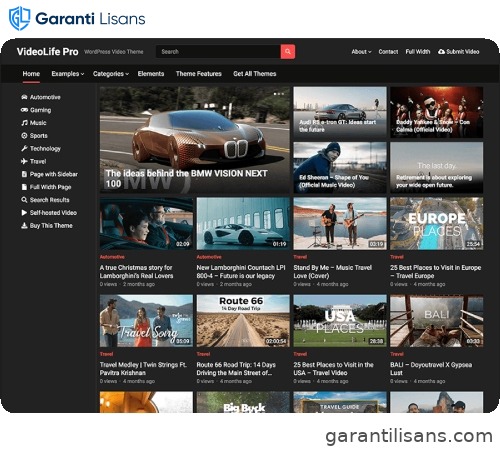Click the Buy This Theme download icon
500x452 pixels.
pyautogui.click(x=24, y=225)
